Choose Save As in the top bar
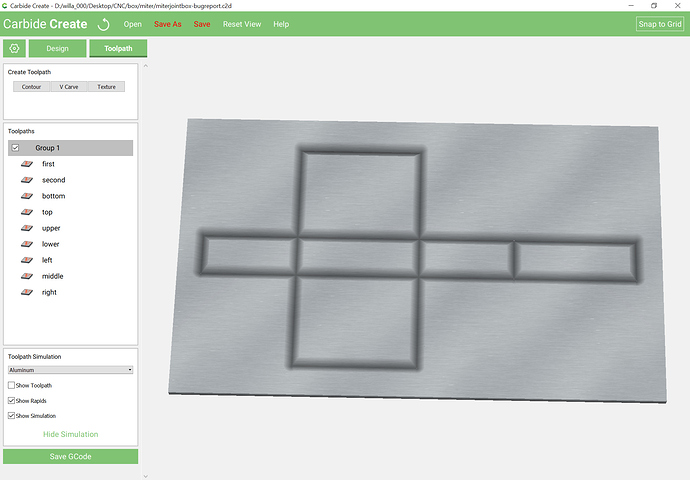 pos(168,24)
